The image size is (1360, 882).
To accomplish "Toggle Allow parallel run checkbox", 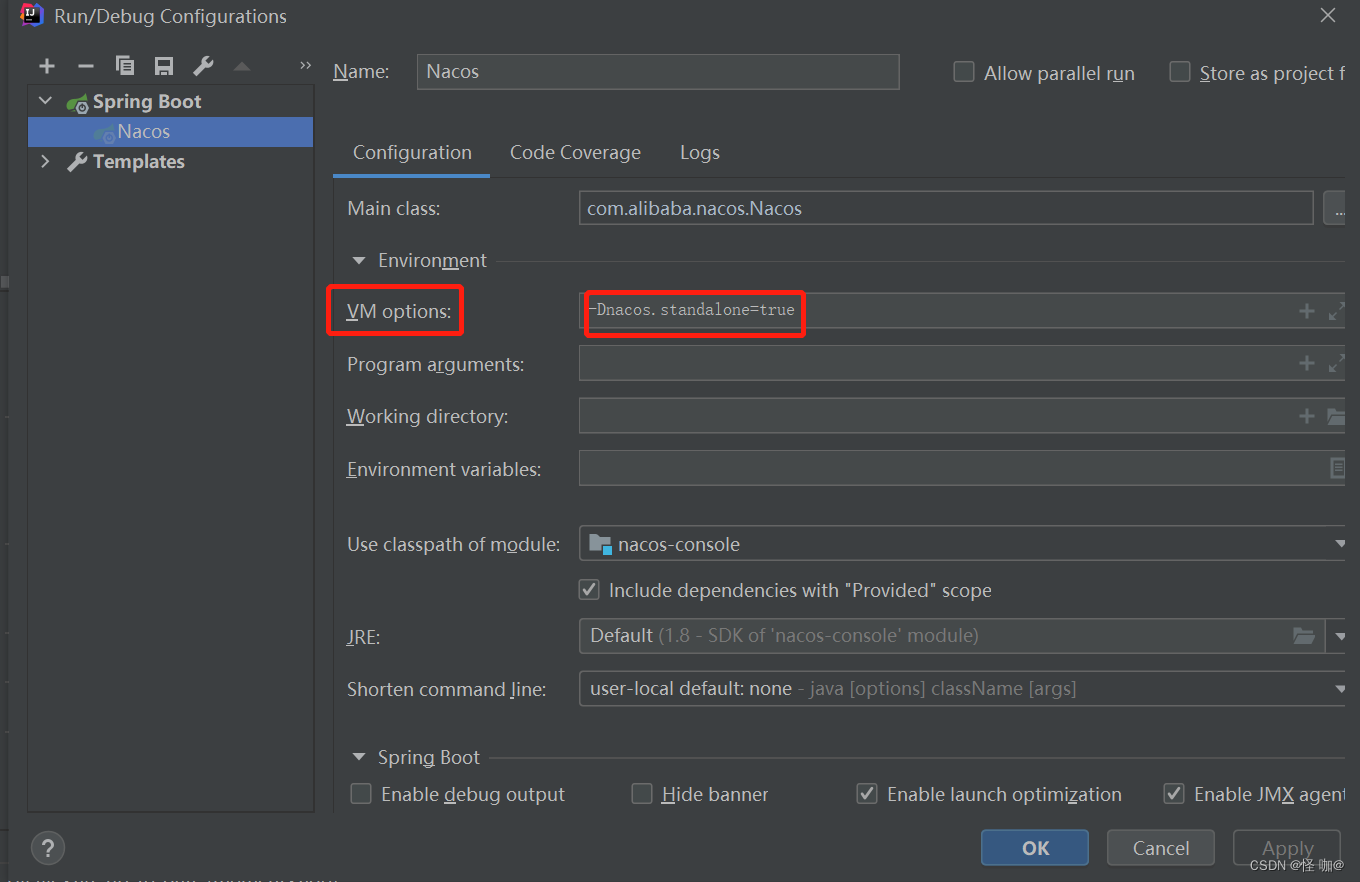I will (x=964, y=72).
